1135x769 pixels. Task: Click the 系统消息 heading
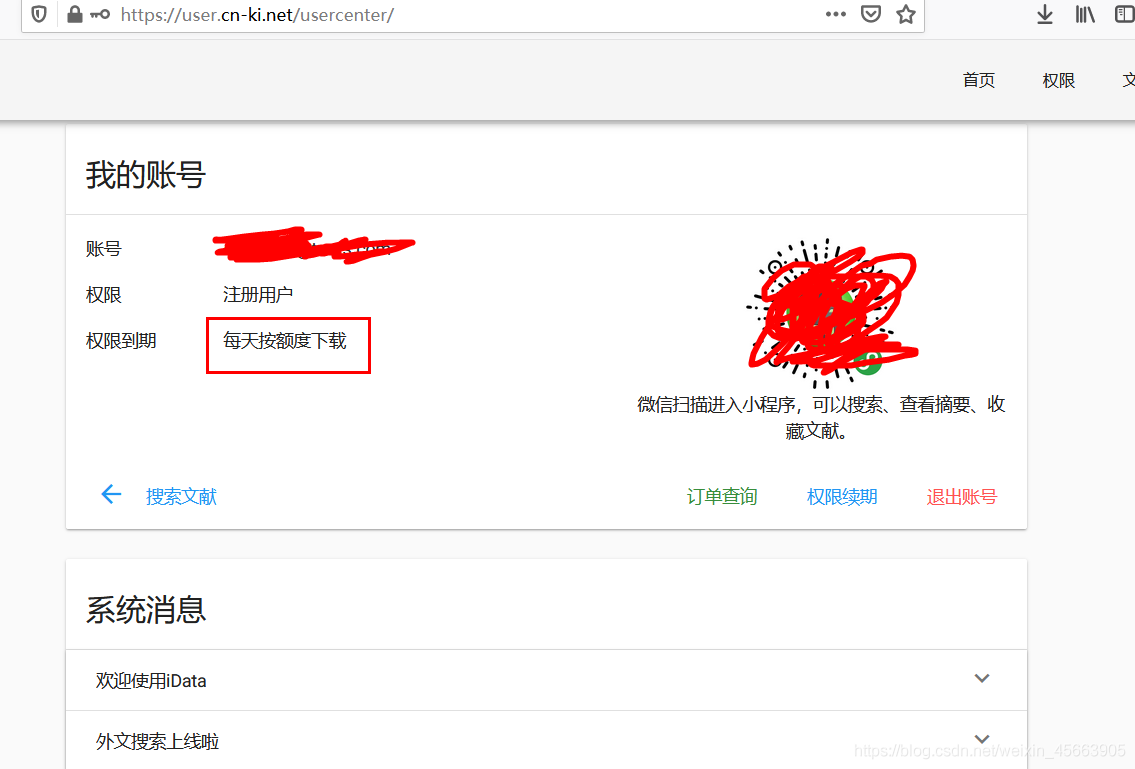coord(145,610)
